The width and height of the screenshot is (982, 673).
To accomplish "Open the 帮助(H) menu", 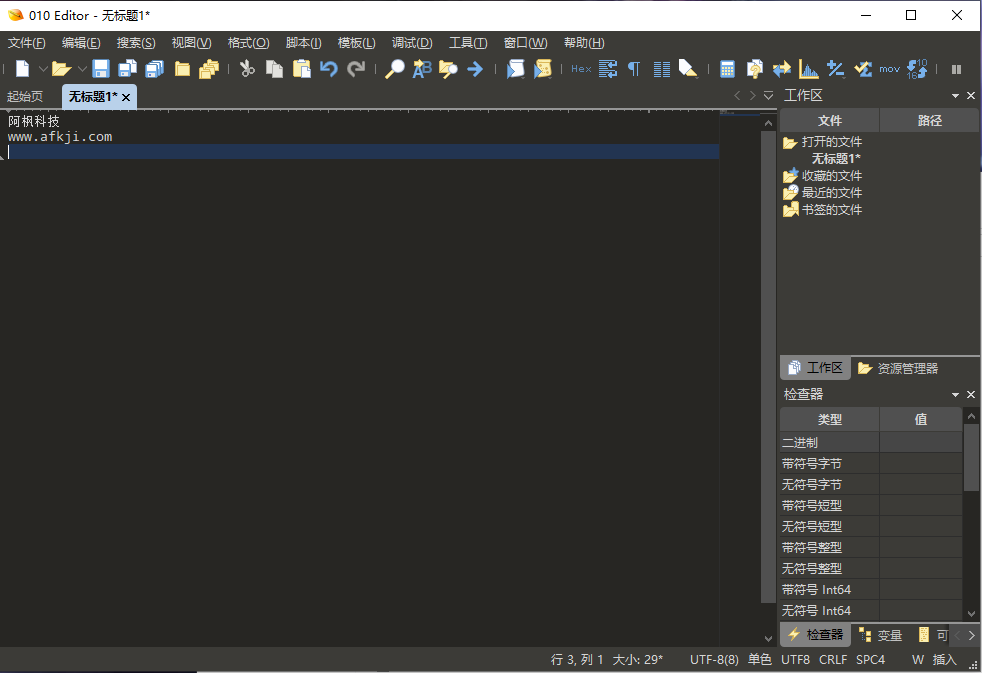I will coord(584,43).
